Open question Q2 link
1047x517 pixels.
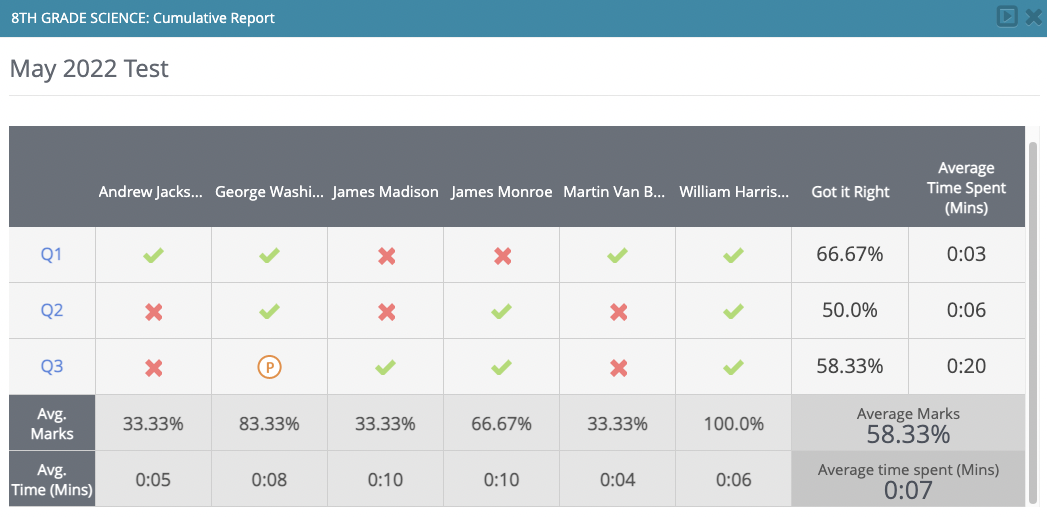(x=52, y=310)
